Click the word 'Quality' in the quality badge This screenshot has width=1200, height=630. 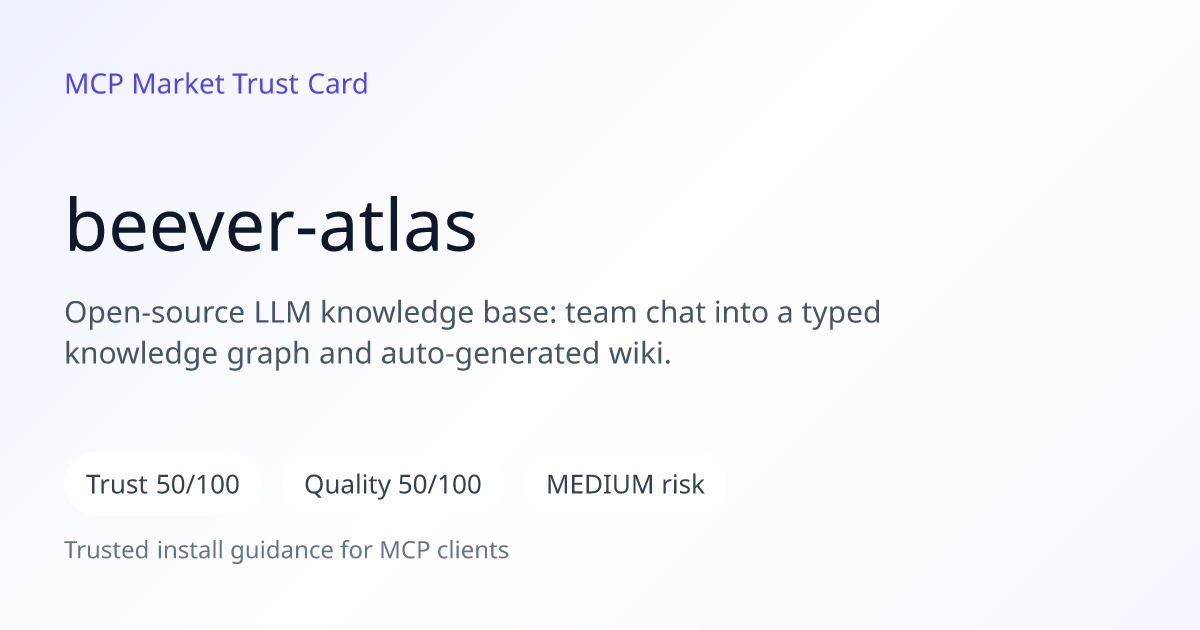[x=347, y=485]
